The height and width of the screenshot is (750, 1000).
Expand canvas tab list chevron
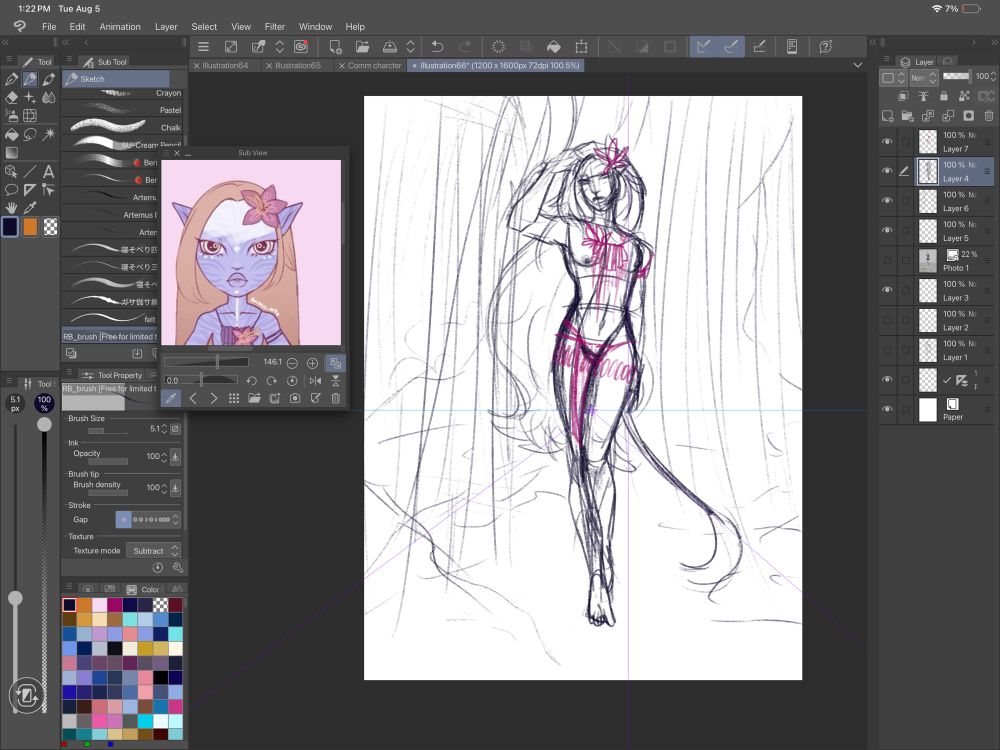pos(858,65)
